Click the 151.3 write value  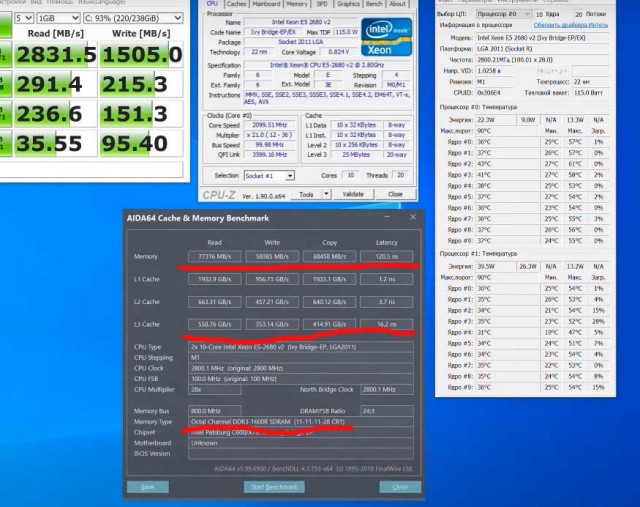[x=141, y=114]
